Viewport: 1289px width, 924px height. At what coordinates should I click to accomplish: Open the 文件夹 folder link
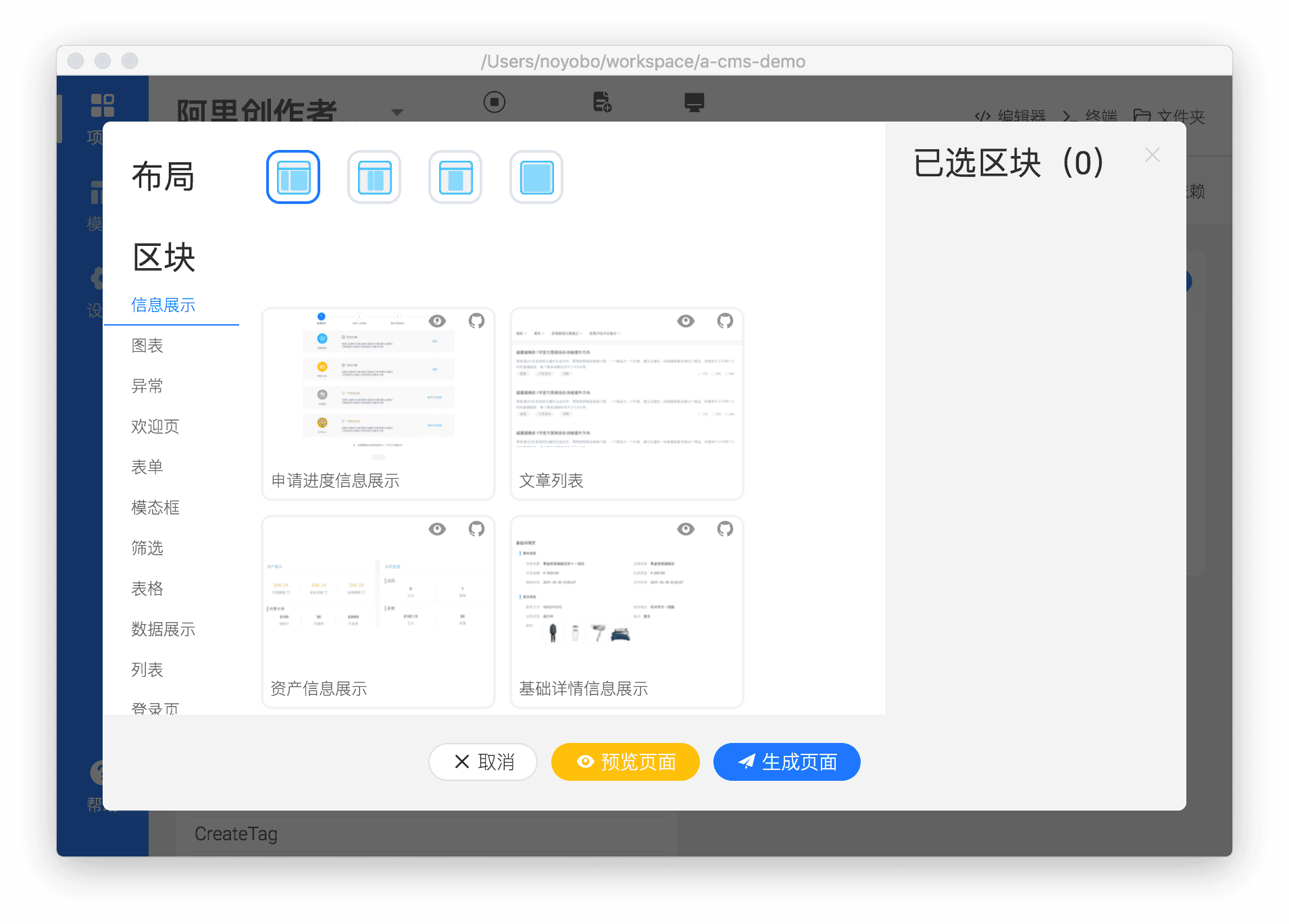(x=1169, y=116)
